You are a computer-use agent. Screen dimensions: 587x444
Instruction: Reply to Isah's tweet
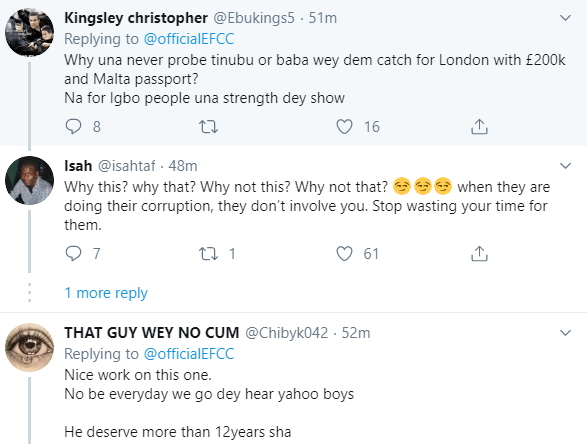[x=73, y=253]
